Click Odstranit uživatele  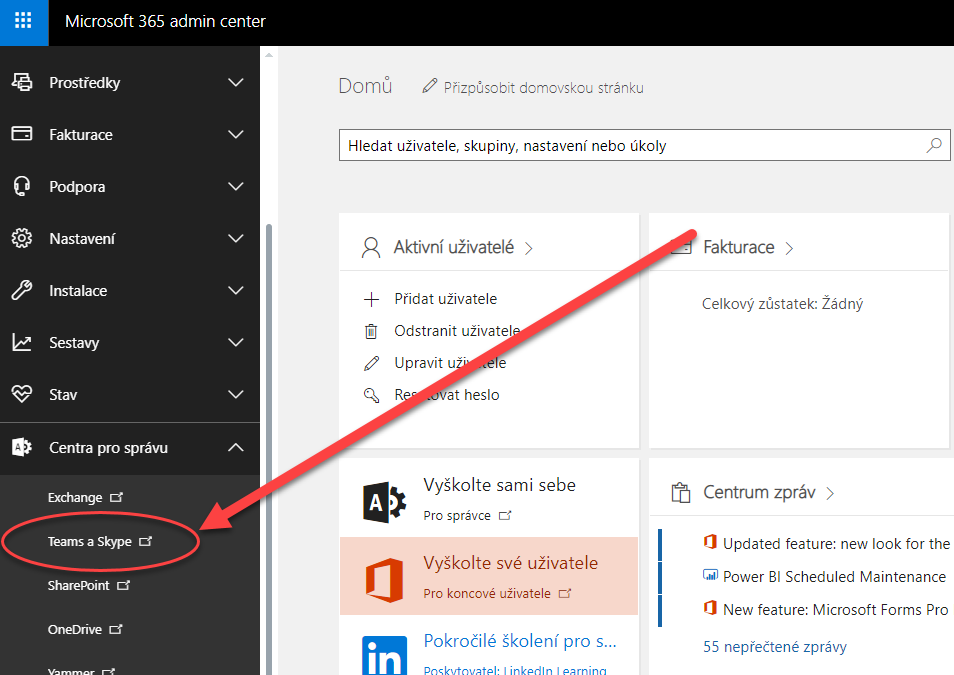point(457,331)
